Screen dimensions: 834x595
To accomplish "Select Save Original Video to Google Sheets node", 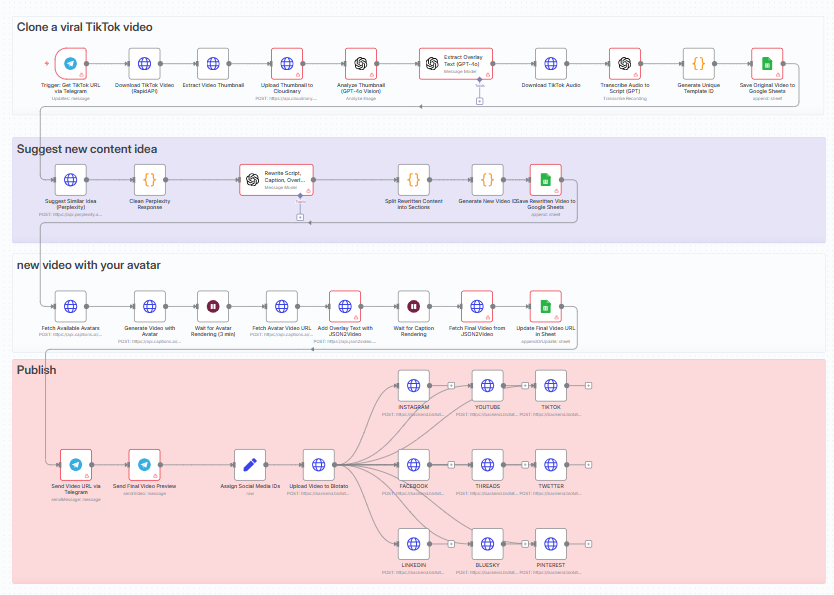I will click(x=767, y=64).
